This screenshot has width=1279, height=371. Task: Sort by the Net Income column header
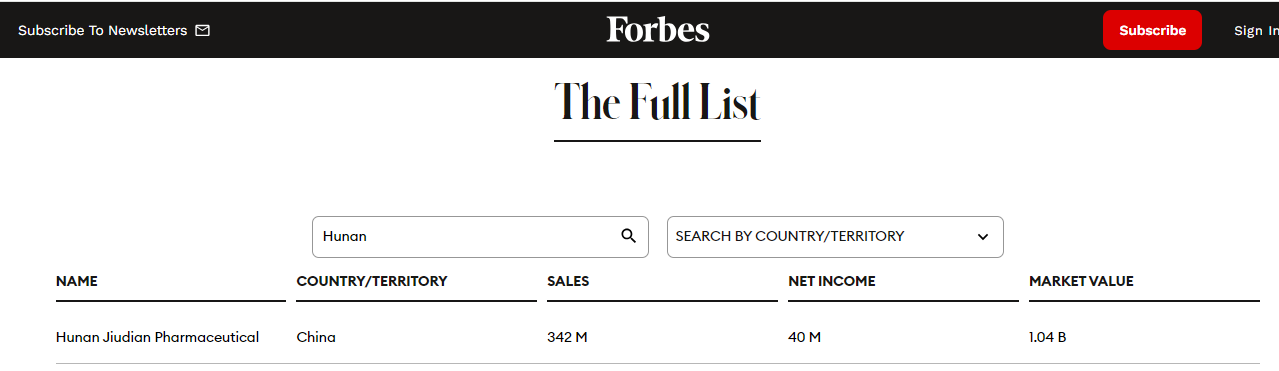pos(832,281)
